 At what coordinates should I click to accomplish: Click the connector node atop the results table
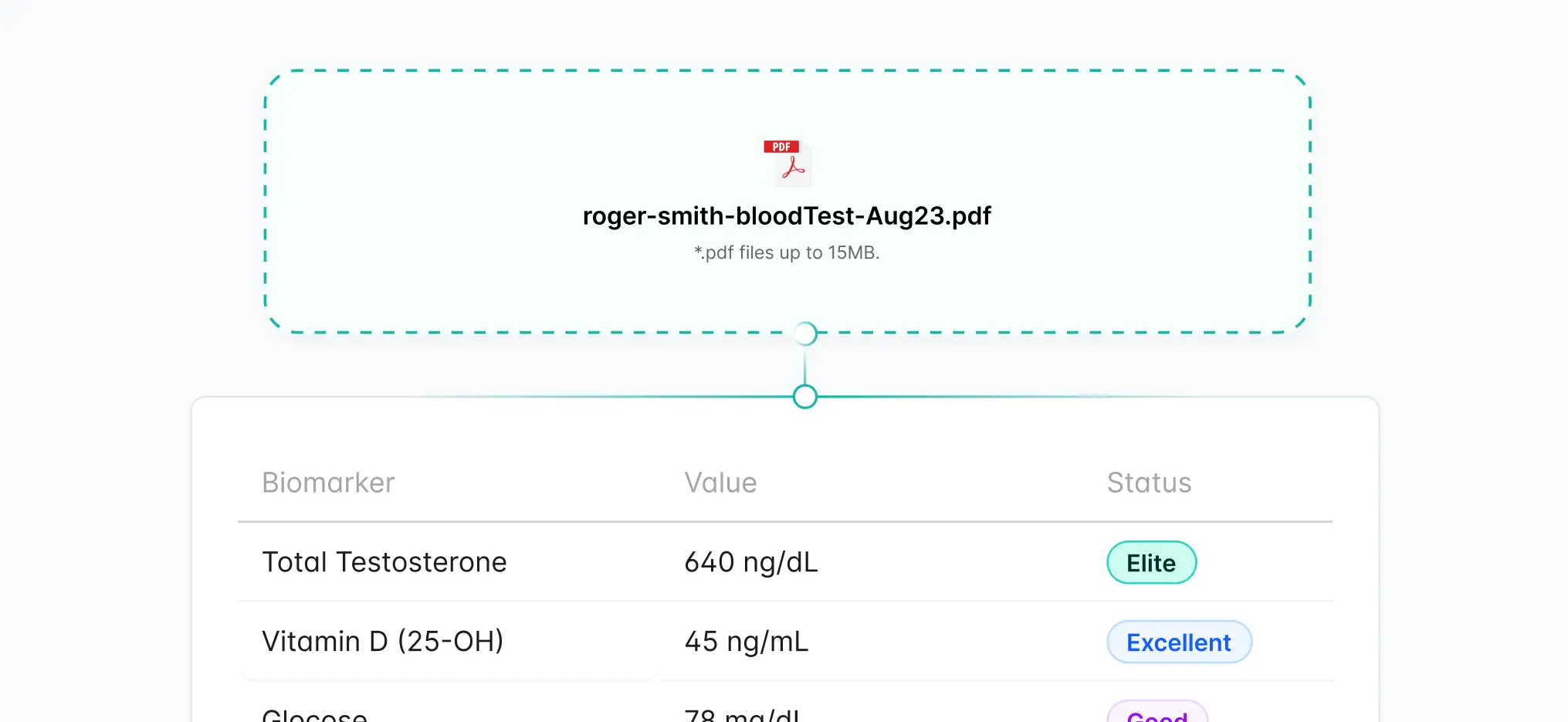tap(805, 397)
